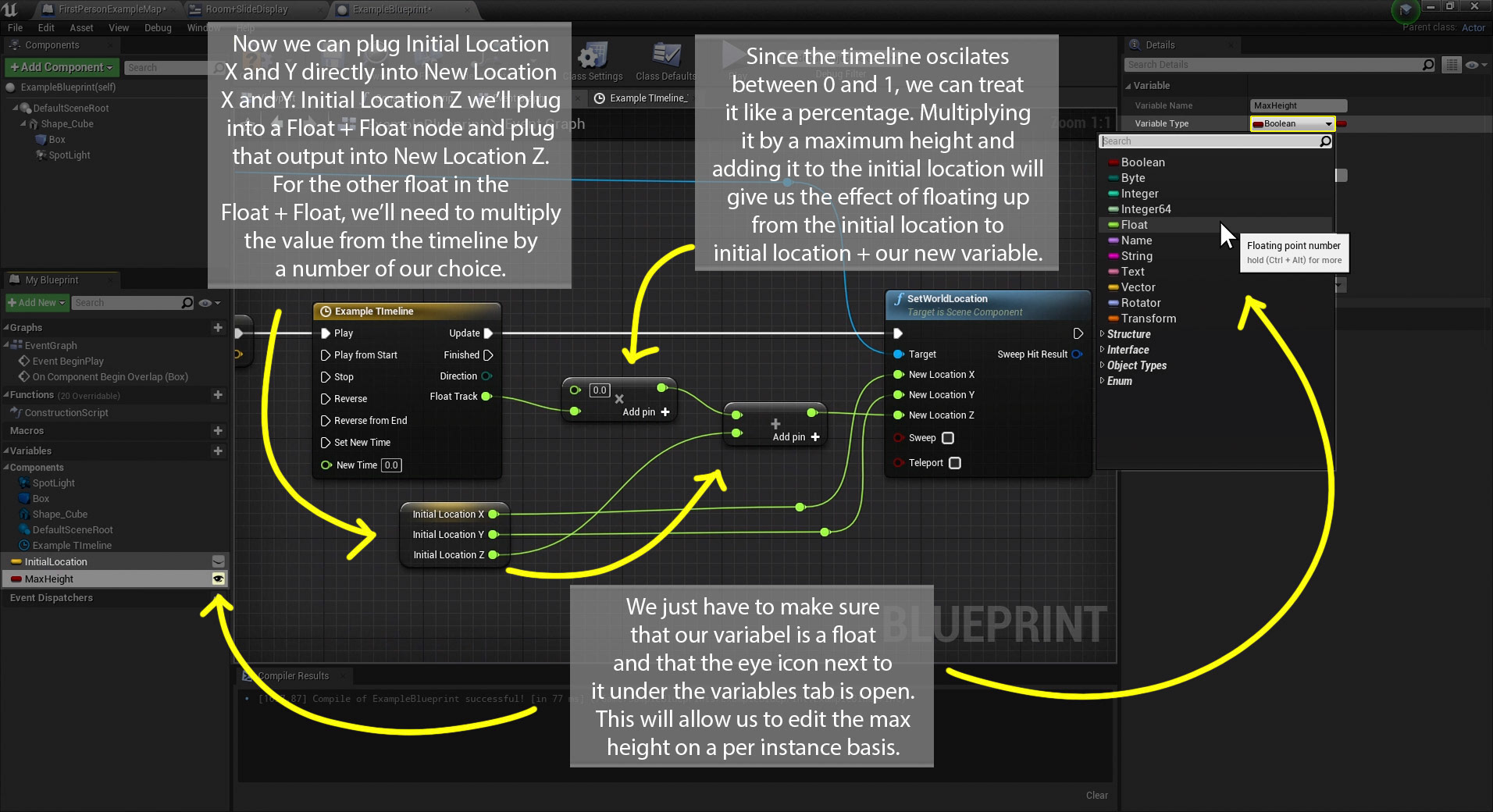Click the Finished exec output pin
Image resolution: width=1493 pixels, height=812 pixels.
click(488, 355)
